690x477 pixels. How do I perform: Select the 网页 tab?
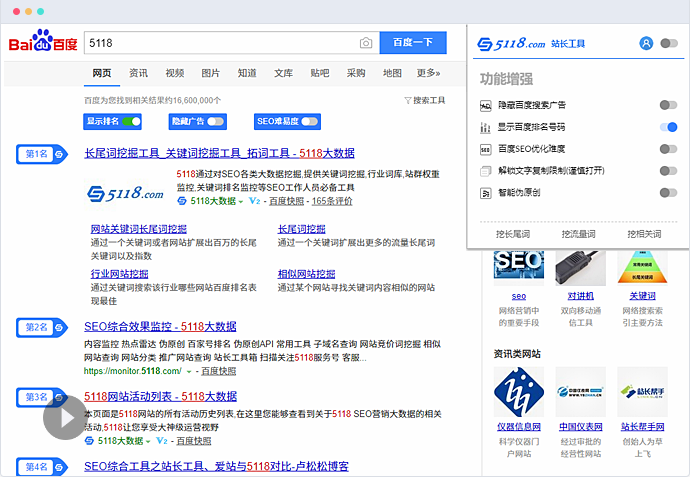point(102,73)
